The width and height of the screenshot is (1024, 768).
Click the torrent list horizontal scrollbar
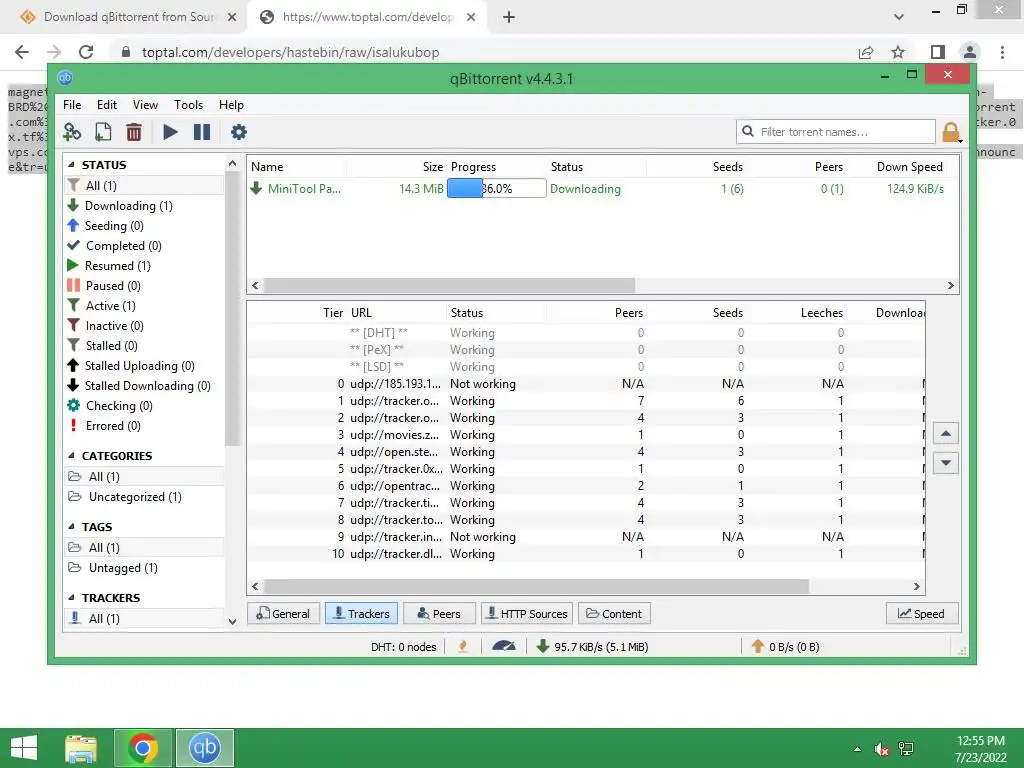(x=449, y=285)
